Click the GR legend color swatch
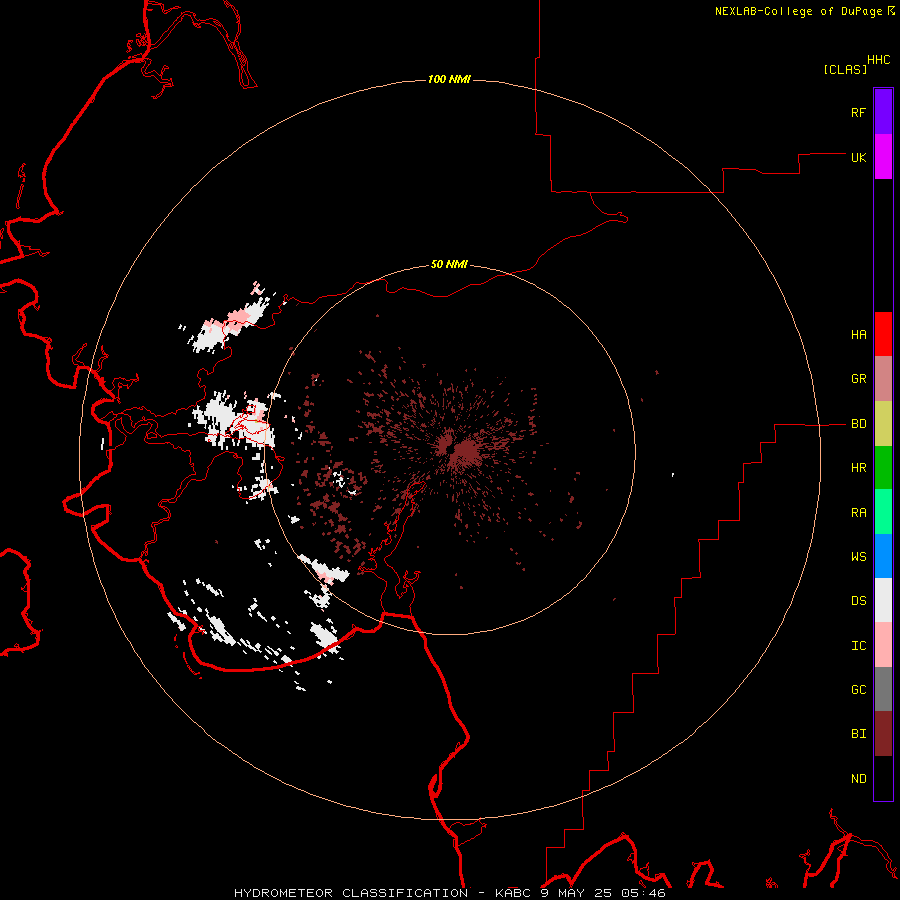 click(x=883, y=379)
